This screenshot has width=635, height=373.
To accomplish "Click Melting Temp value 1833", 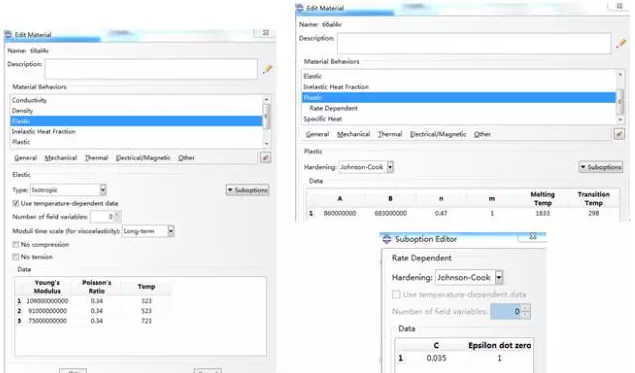I will (543, 213).
